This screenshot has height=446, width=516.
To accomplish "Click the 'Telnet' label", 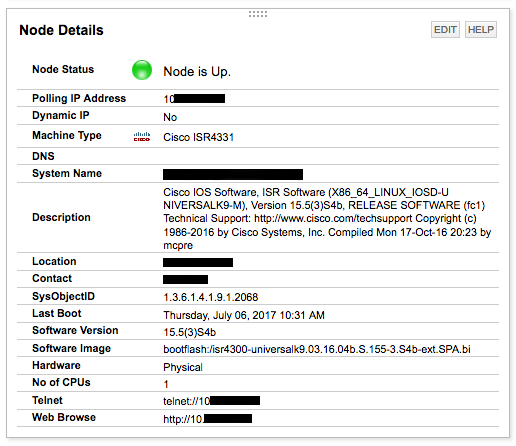I will (47, 400).
